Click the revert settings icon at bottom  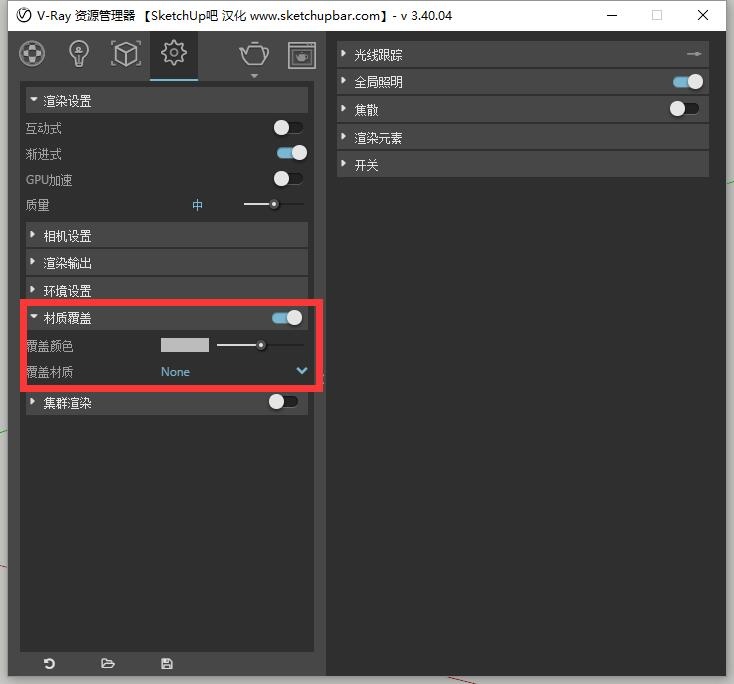point(49,663)
